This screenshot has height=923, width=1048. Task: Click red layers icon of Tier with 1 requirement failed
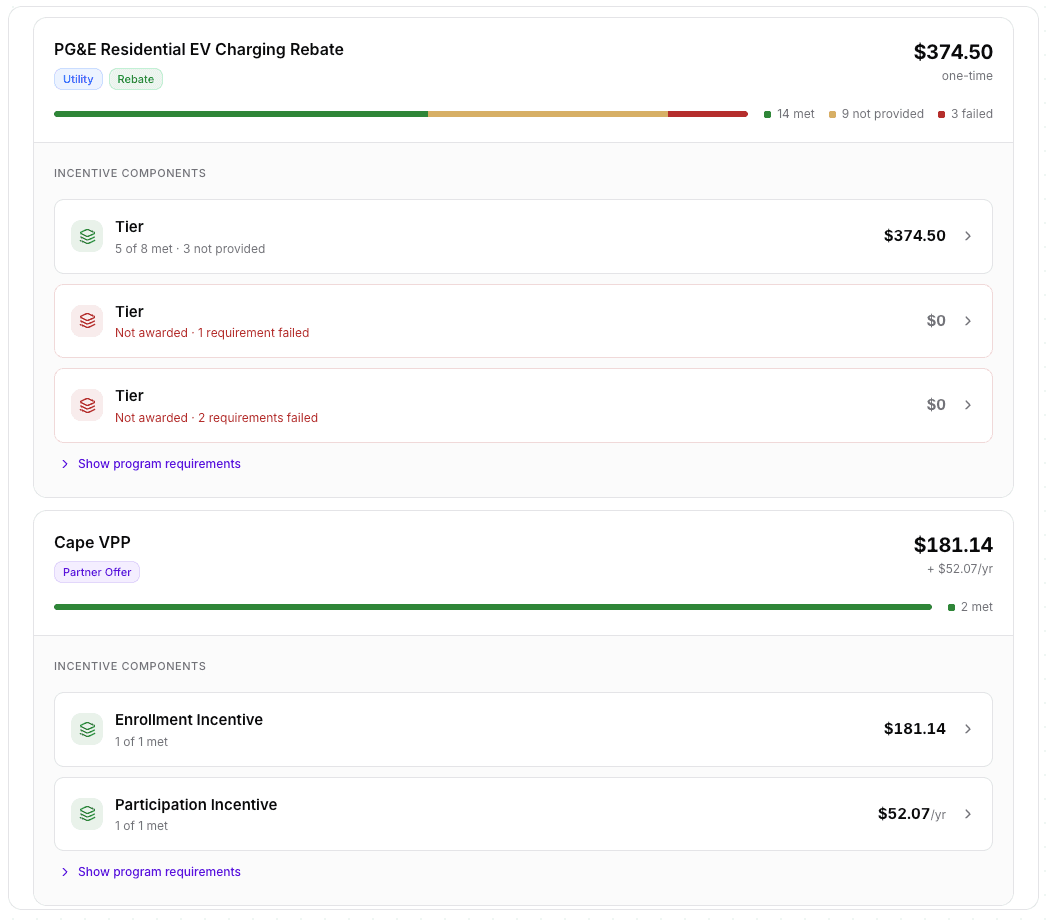click(87, 321)
